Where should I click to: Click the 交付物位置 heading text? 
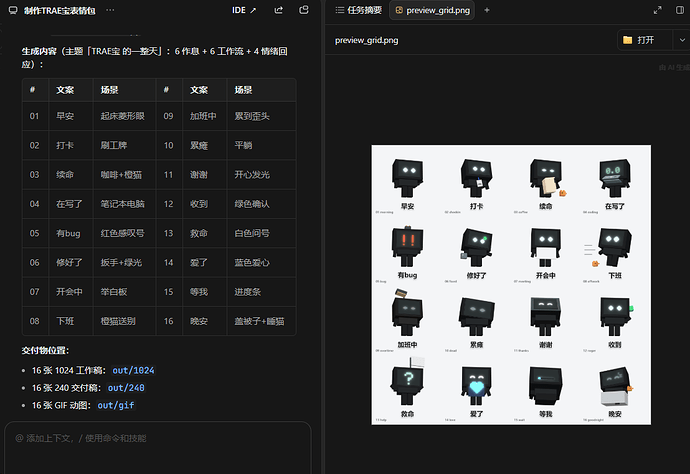pos(45,350)
